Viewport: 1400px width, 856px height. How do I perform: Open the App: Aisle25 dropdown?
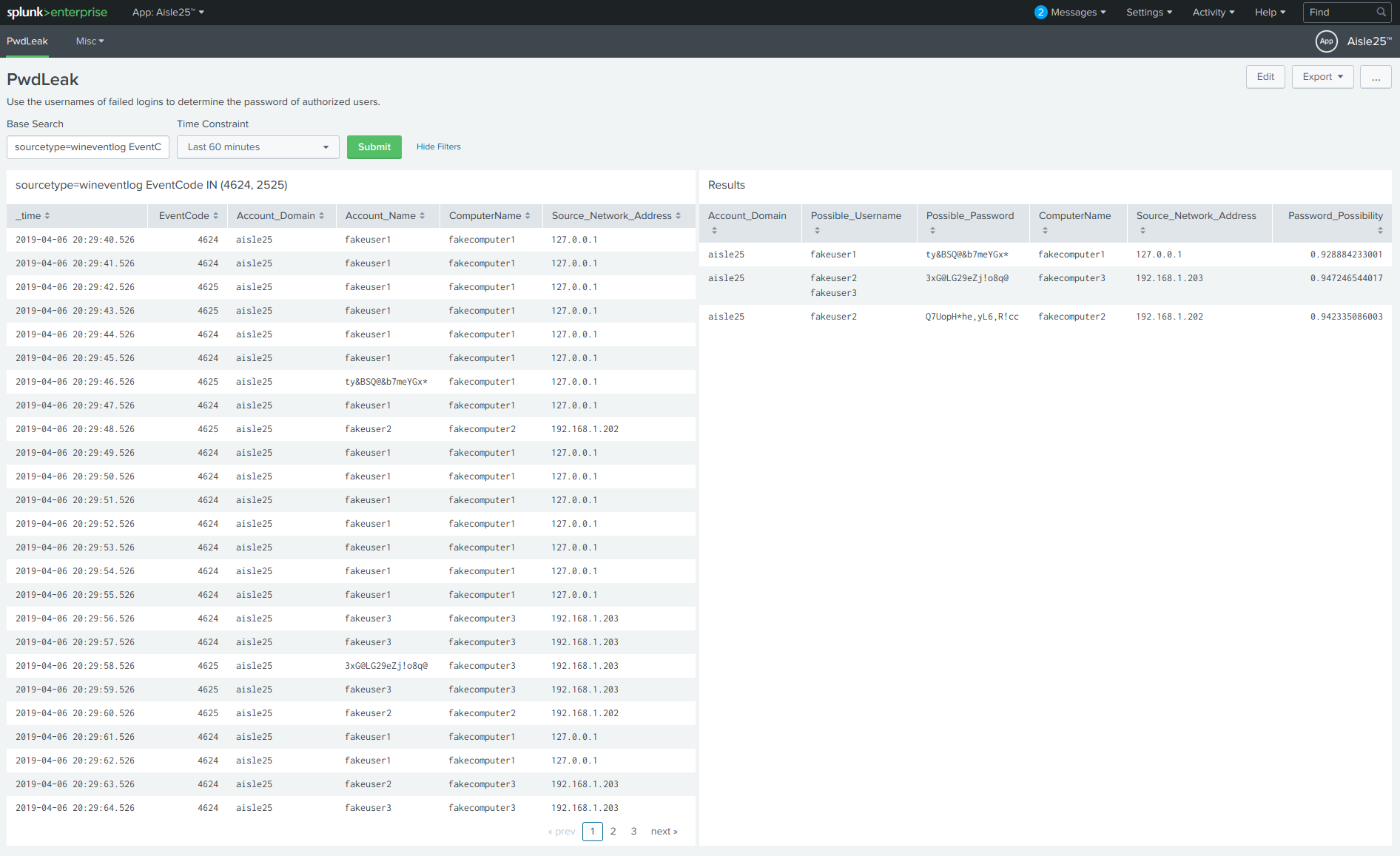[168, 12]
